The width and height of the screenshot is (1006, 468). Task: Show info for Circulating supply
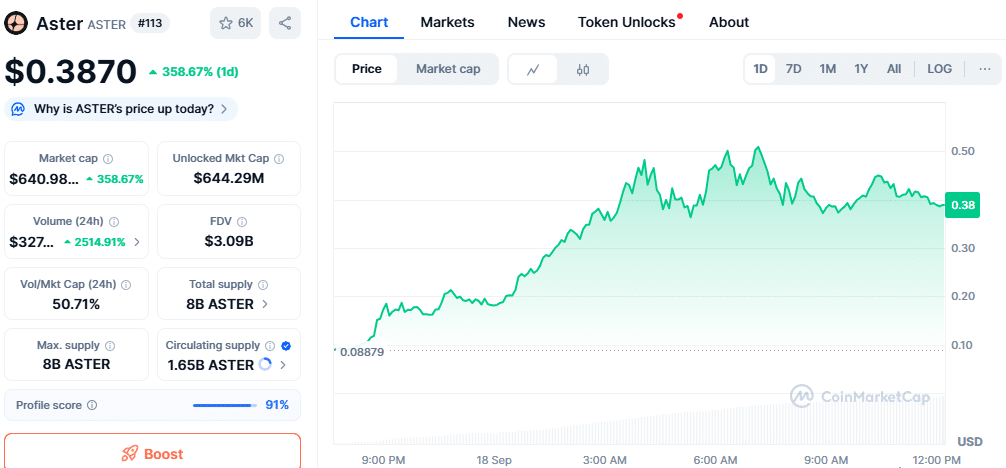(270, 345)
